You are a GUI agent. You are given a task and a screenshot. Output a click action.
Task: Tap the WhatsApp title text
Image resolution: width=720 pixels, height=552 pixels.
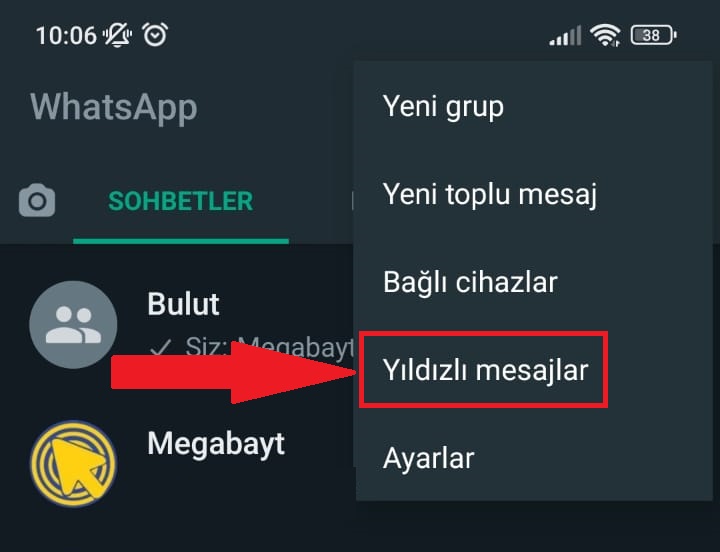click(x=114, y=107)
